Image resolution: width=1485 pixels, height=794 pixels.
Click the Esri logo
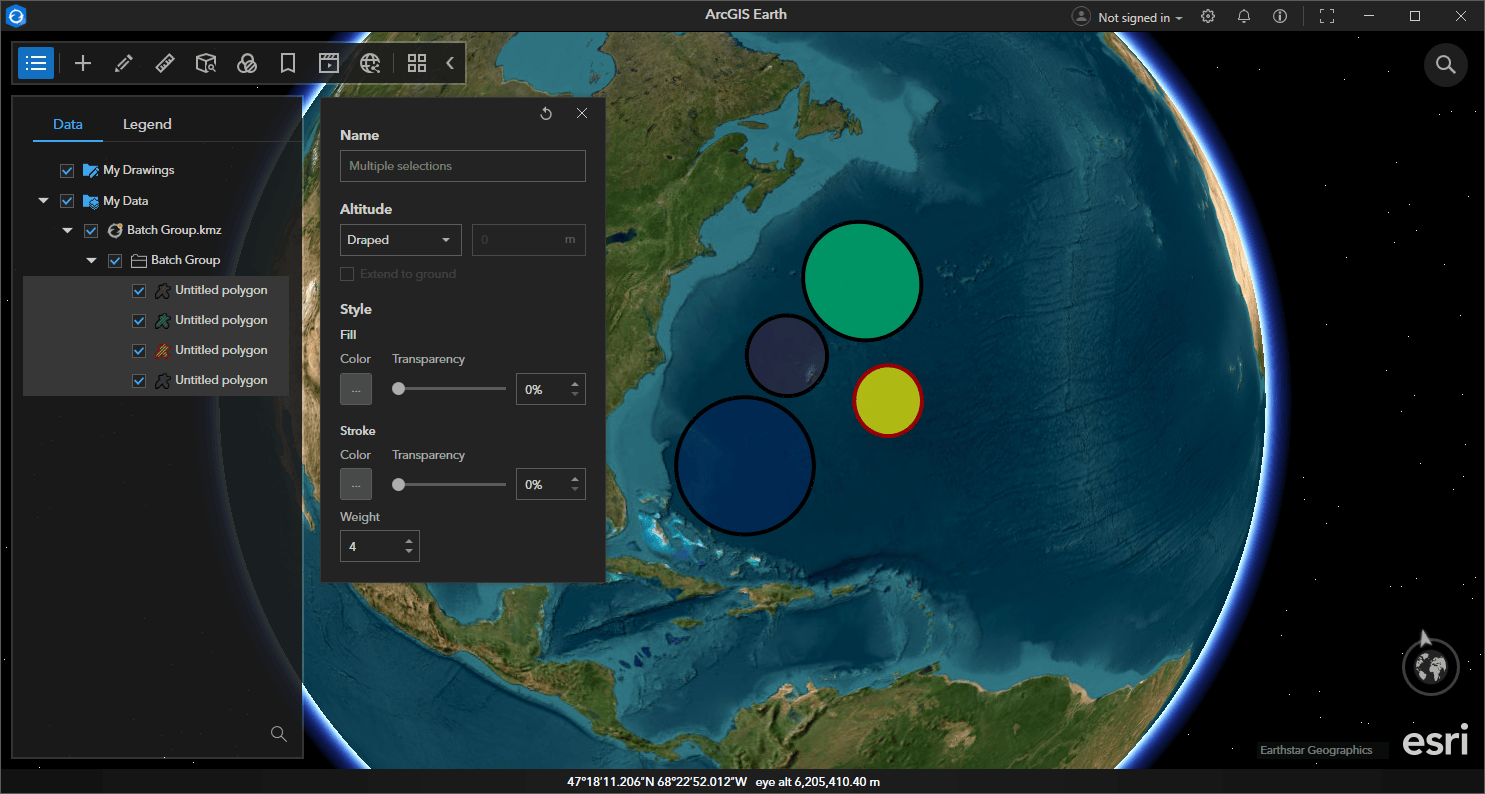1435,741
